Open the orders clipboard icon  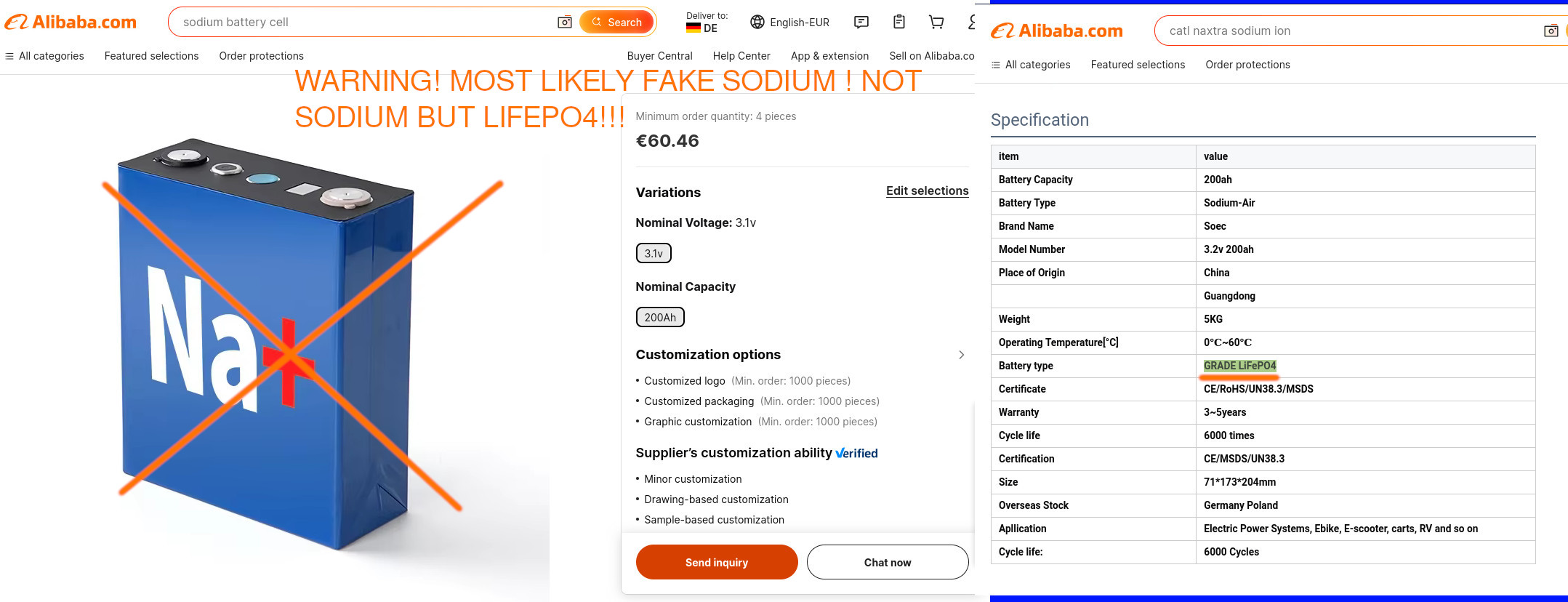point(899,22)
